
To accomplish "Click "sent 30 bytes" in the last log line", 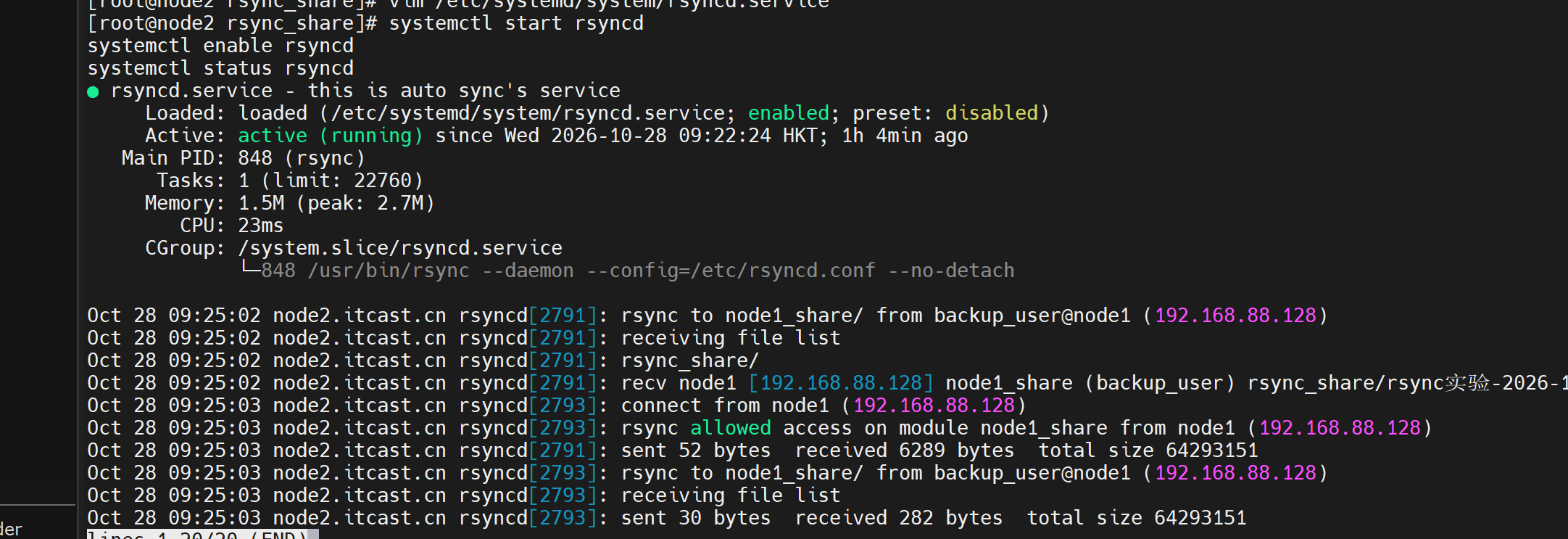I will [x=696, y=518].
